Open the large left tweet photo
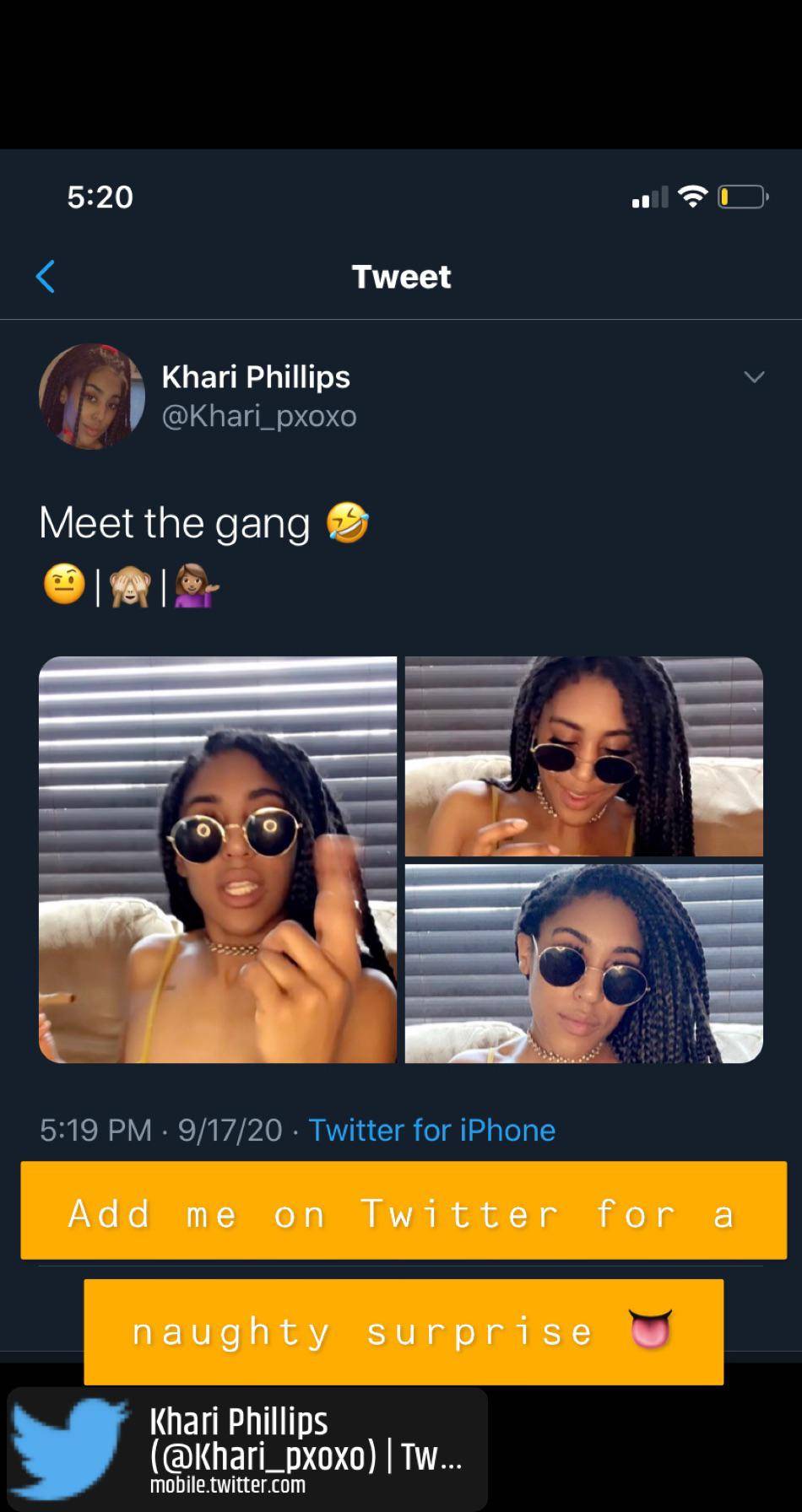The image size is (802, 1512). (218, 860)
